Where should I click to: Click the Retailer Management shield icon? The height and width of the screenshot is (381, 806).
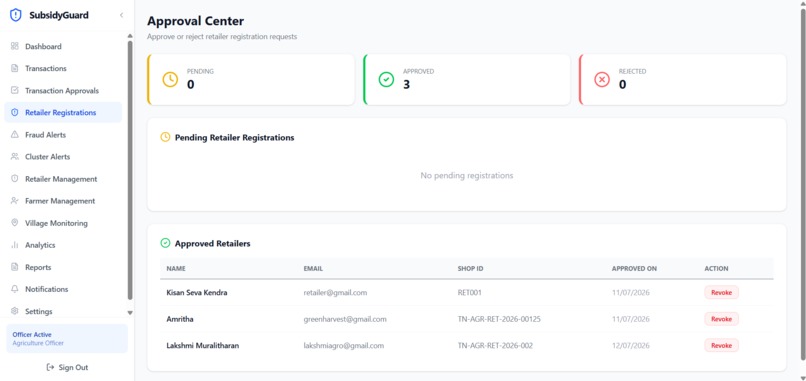tap(14, 179)
